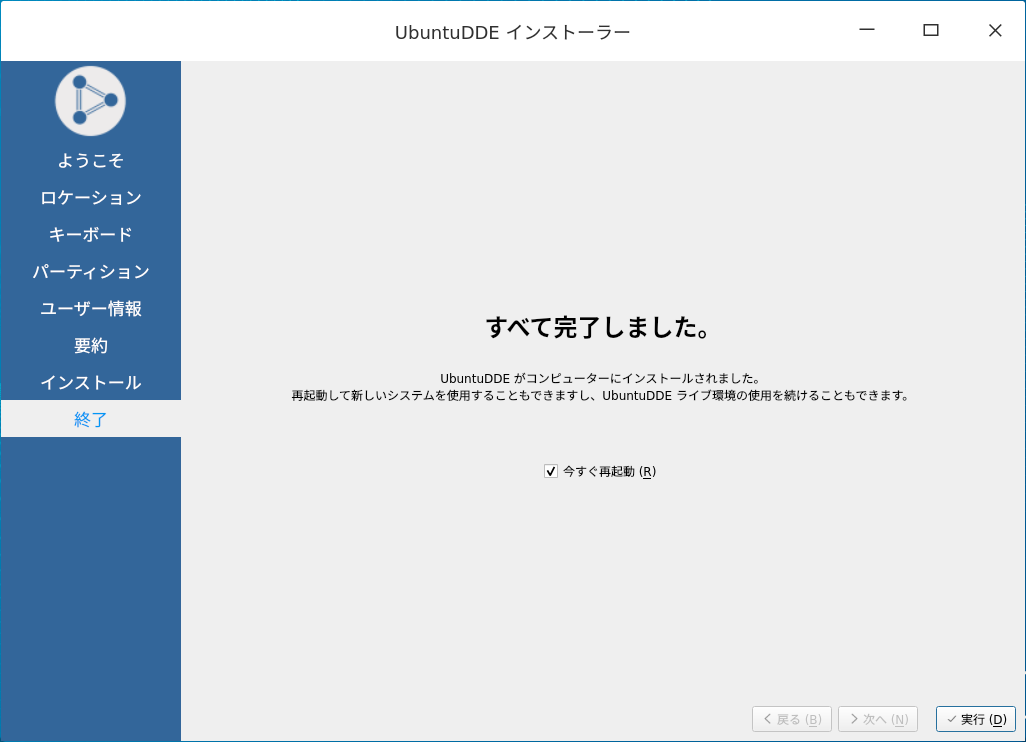Click the 次へ (N) next button
This screenshot has height=742, width=1026.
pos(878,719)
